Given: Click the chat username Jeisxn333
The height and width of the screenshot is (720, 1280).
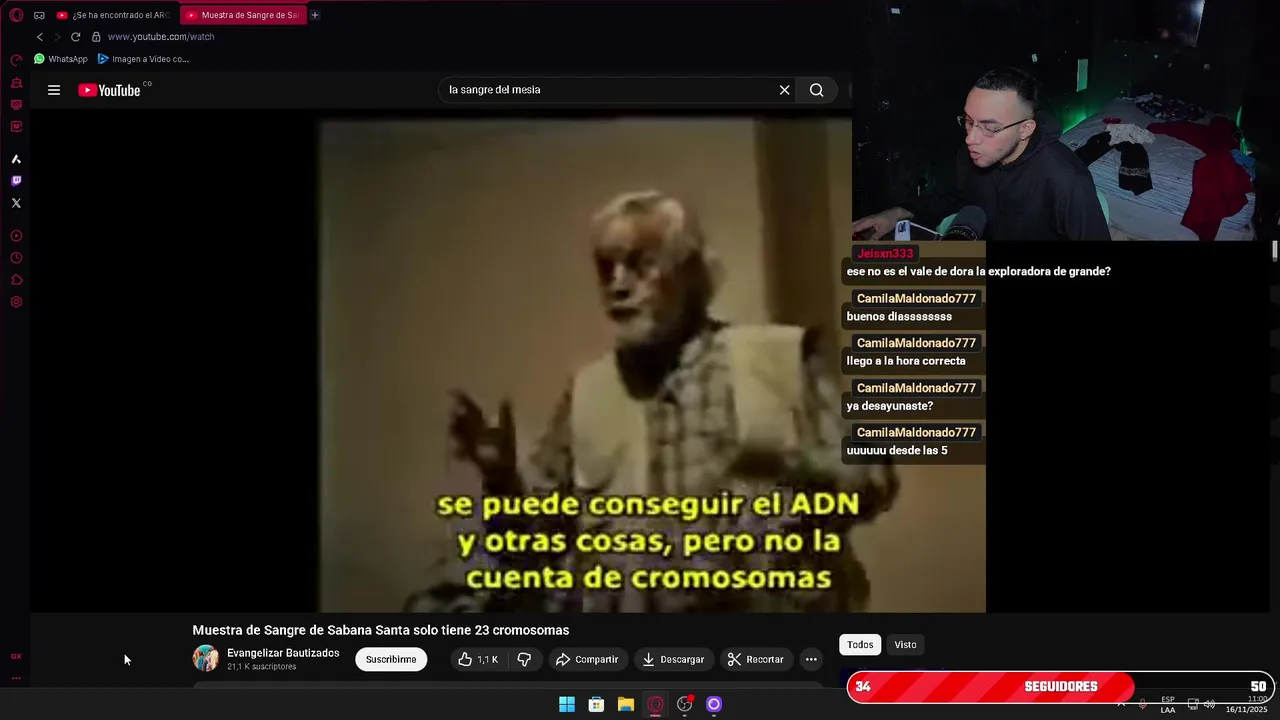Looking at the screenshot, I should pyautogui.click(x=885, y=254).
